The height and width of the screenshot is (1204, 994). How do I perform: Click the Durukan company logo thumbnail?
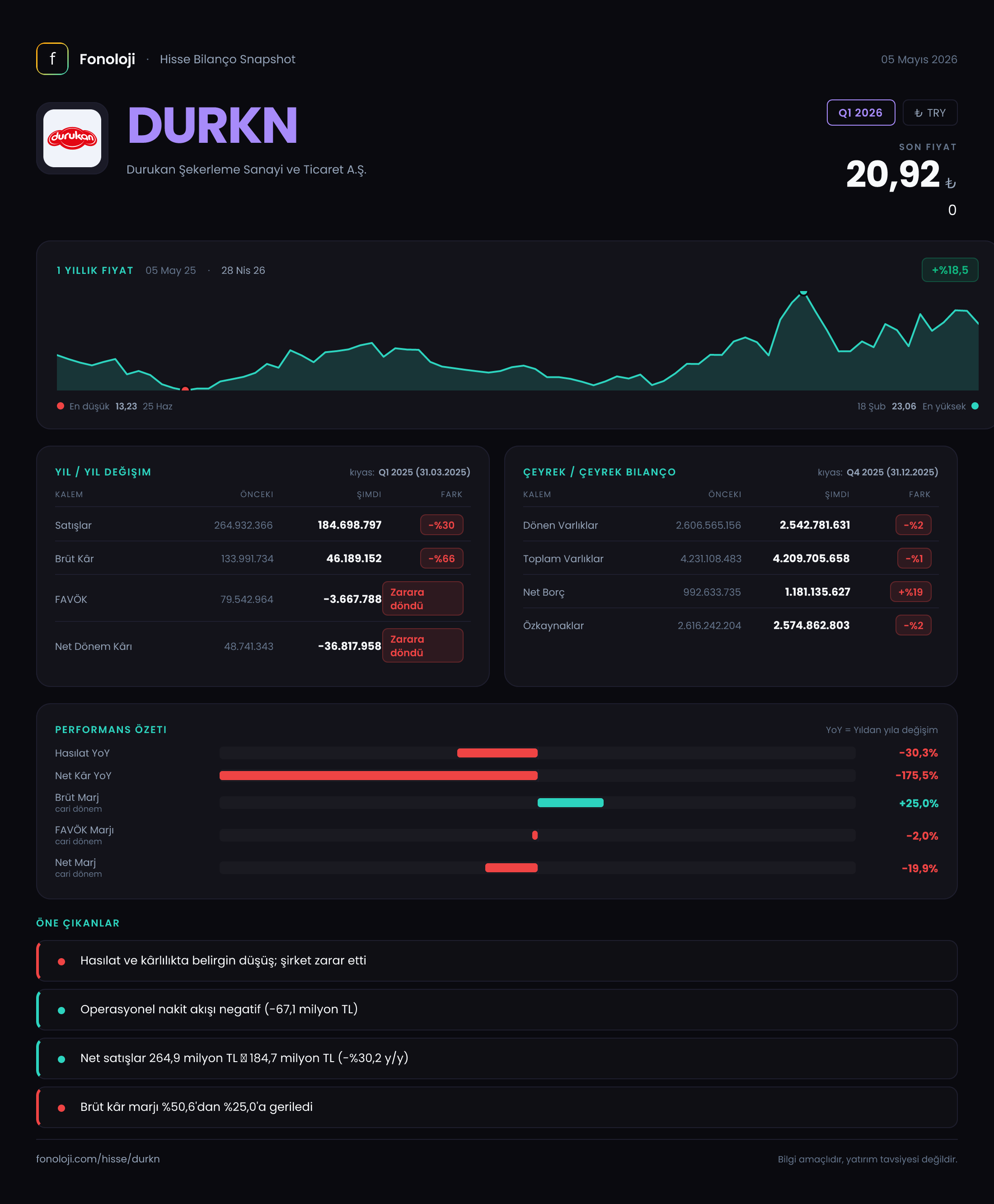(72, 138)
